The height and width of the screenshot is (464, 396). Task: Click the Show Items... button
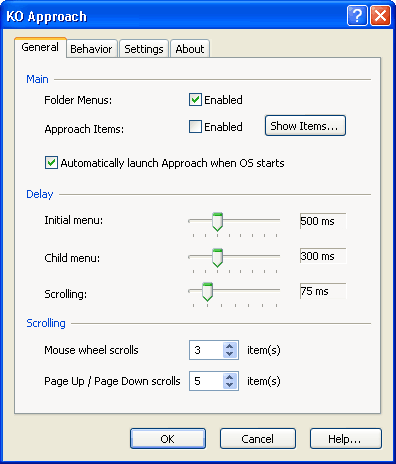click(305, 126)
